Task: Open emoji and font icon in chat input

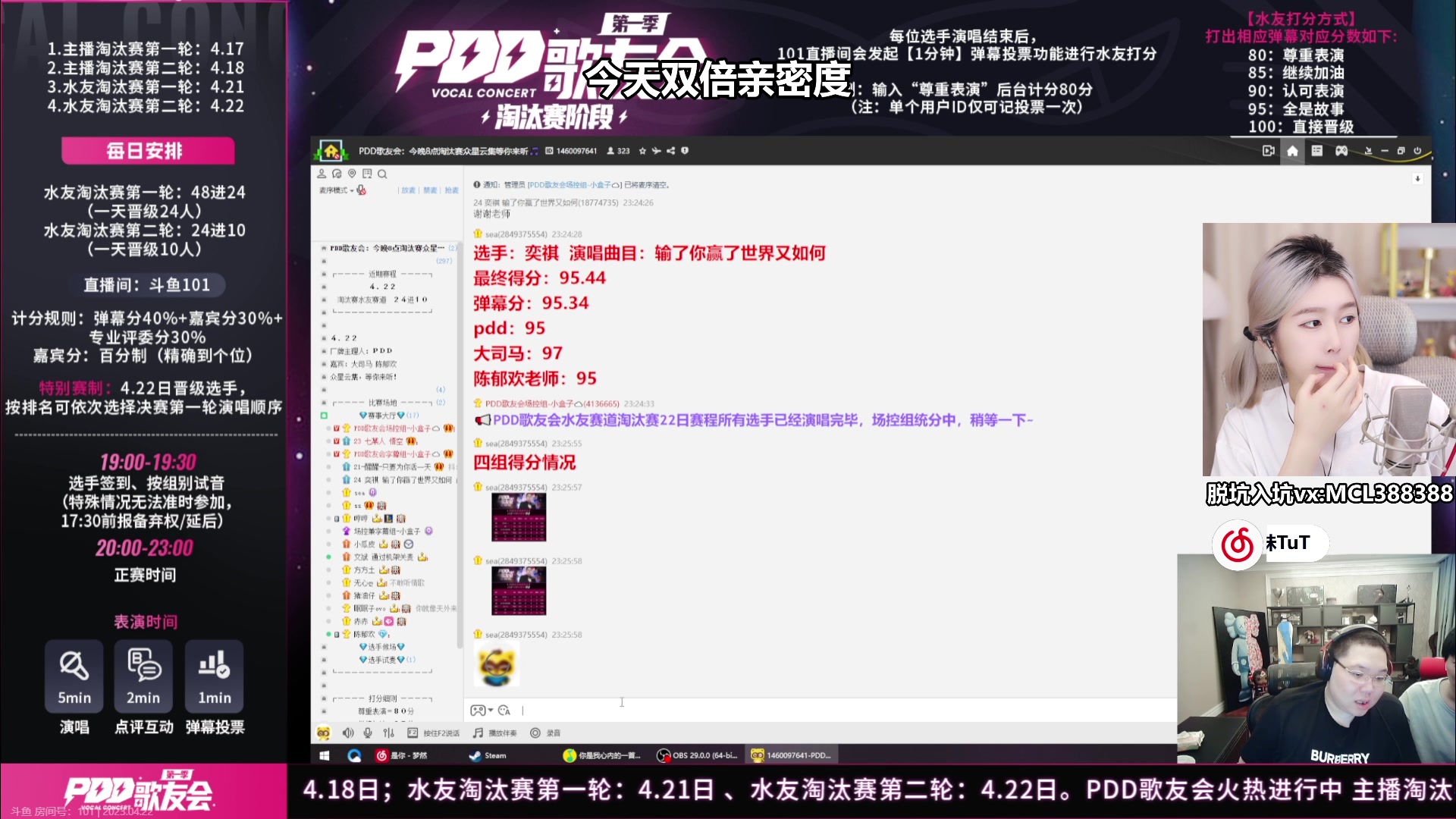Action: 504,711
